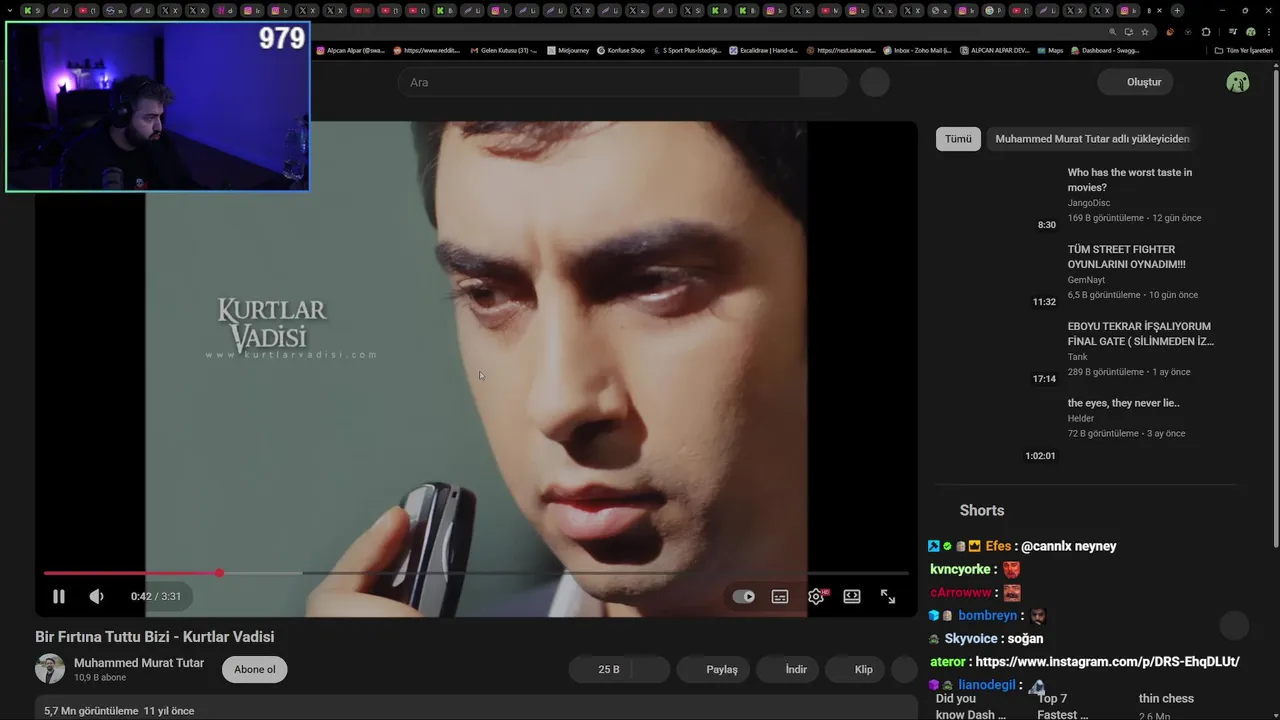Click the İndir download button
Viewport: 1280px width, 720px height.
[788, 670]
